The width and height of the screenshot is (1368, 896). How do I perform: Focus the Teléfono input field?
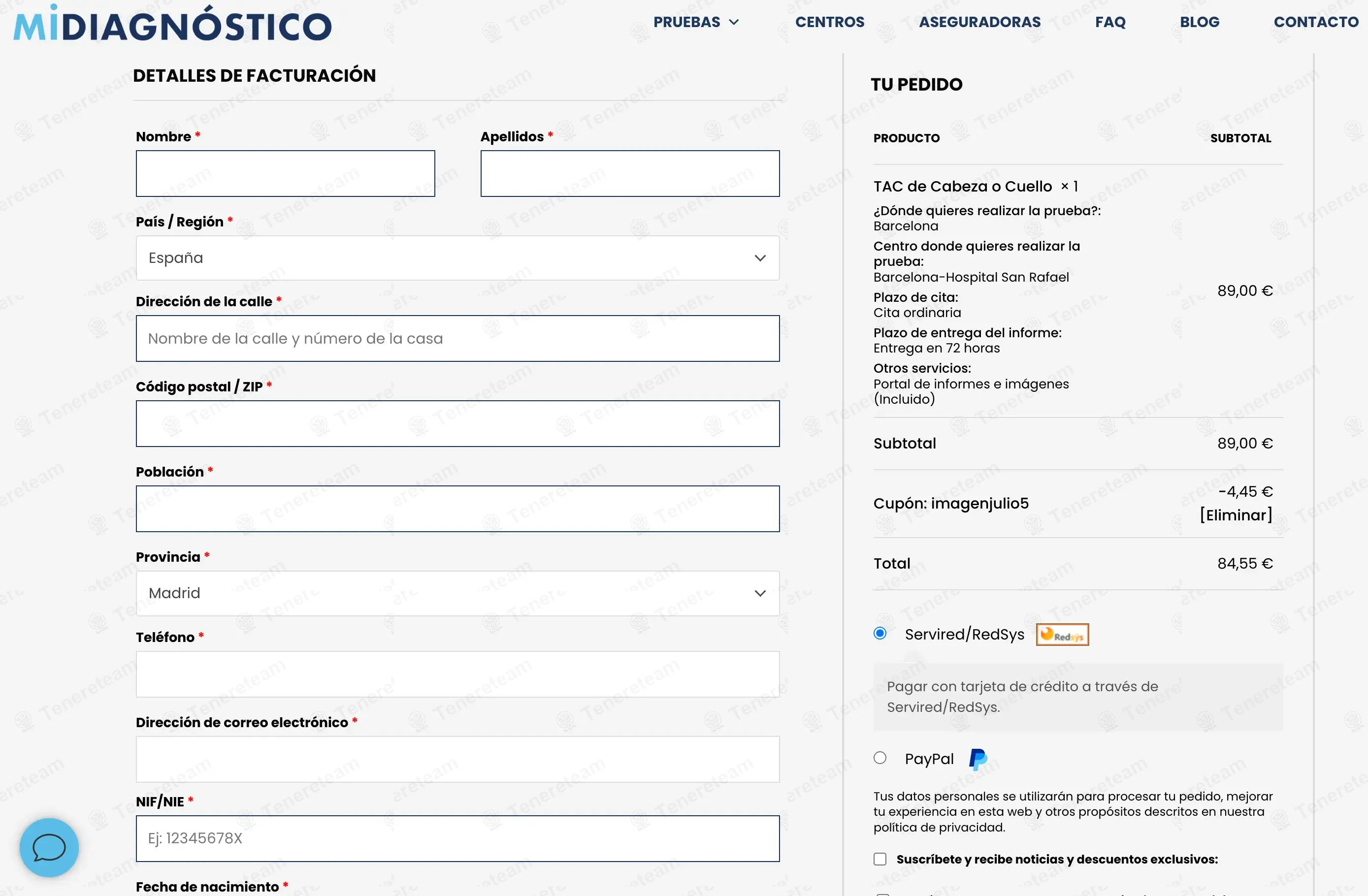point(457,674)
